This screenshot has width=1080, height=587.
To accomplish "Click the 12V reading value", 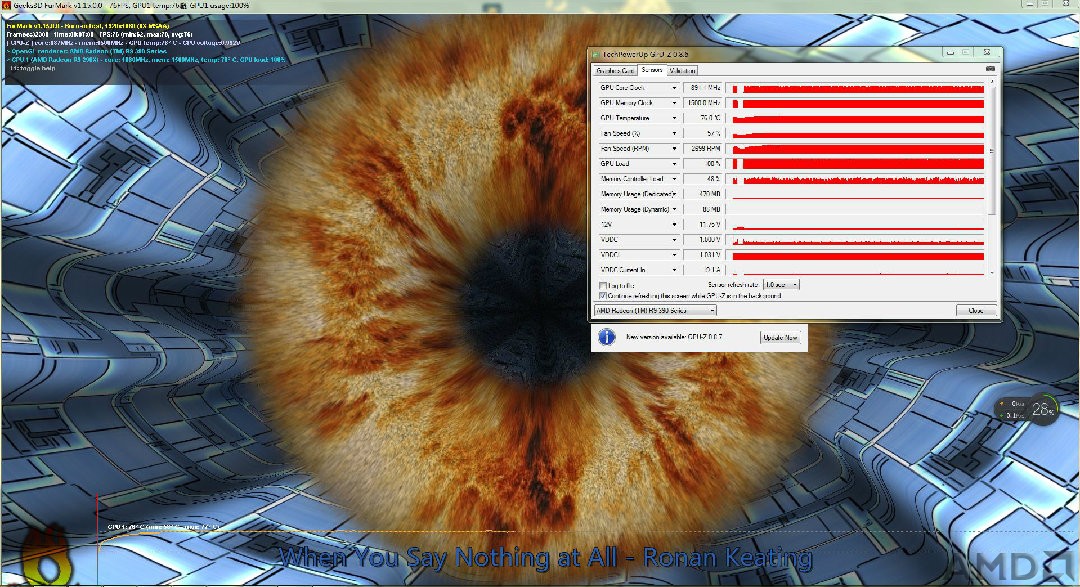I will coord(703,225).
